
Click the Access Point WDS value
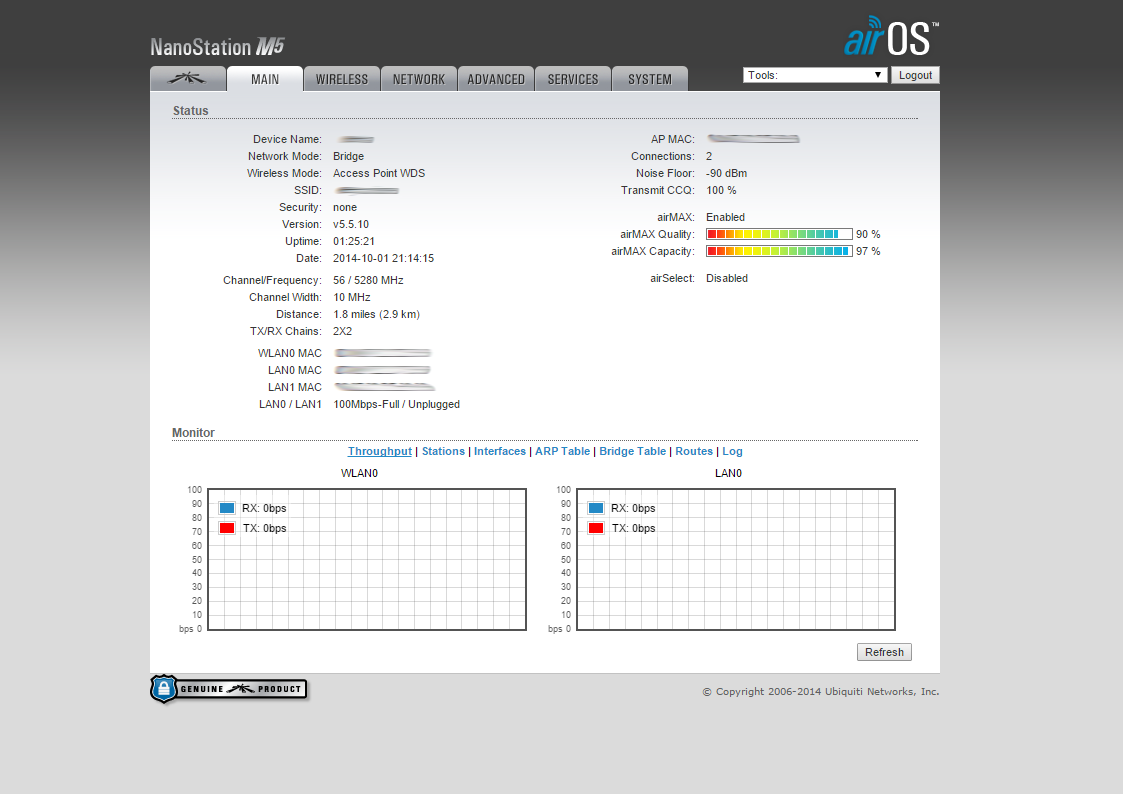coord(379,173)
